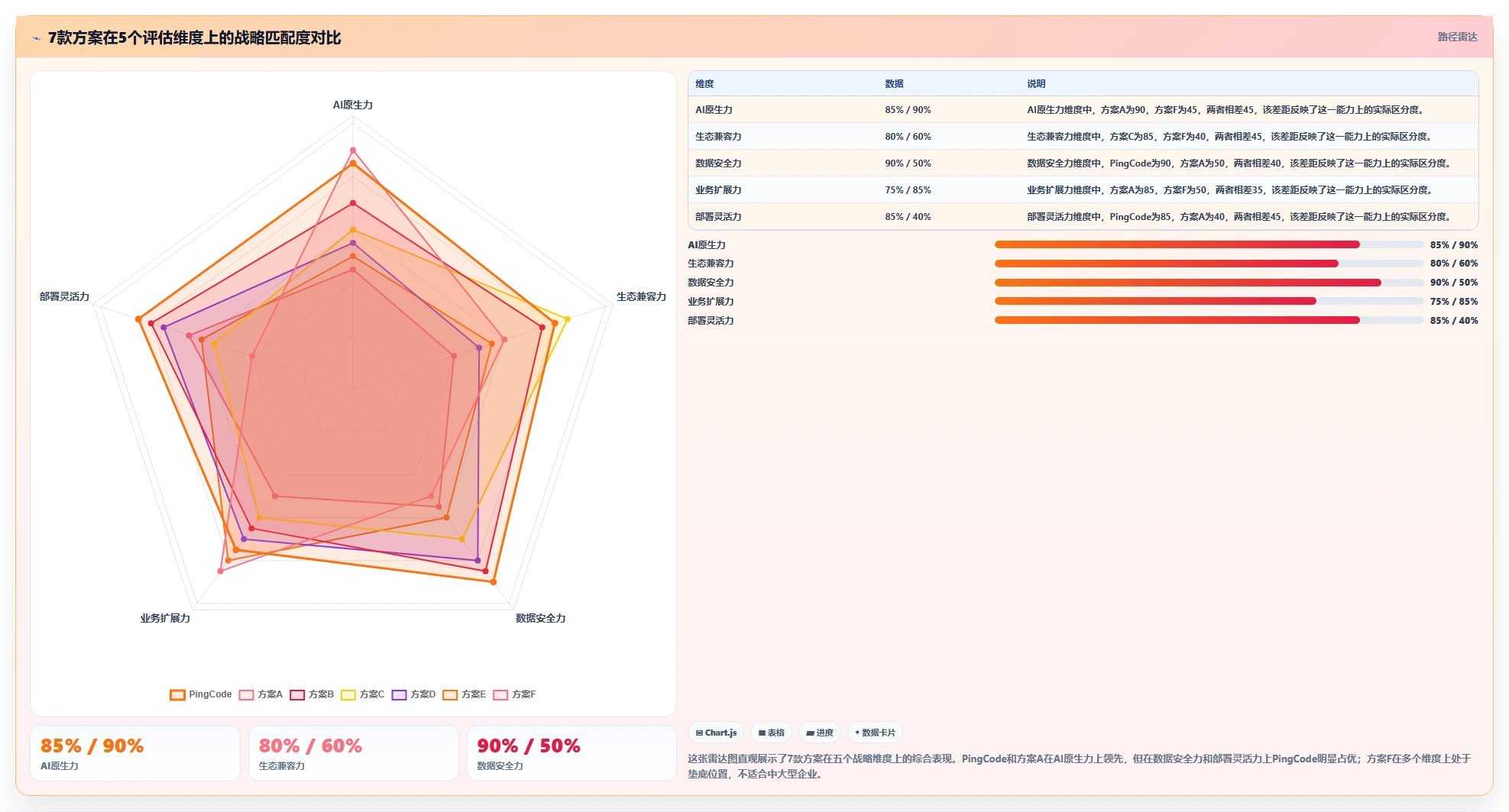Click the AI原生力 progress bar

[x=1209, y=244]
